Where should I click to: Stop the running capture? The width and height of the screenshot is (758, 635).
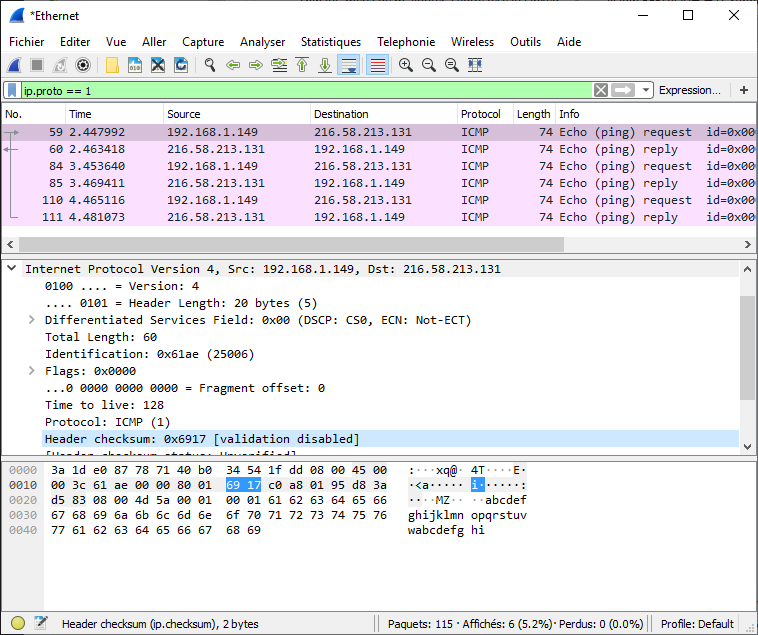[37, 65]
